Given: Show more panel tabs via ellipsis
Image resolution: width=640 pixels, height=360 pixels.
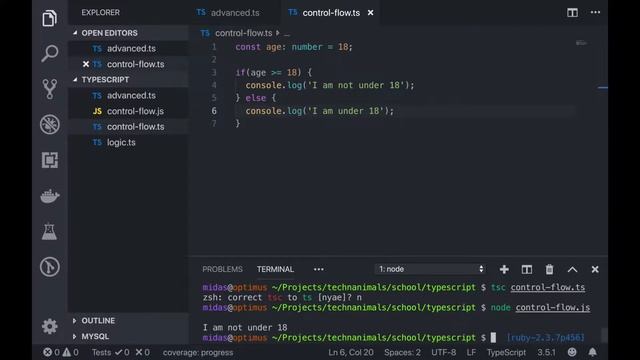Looking at the screenshot, I should click(x=318, y=269).
